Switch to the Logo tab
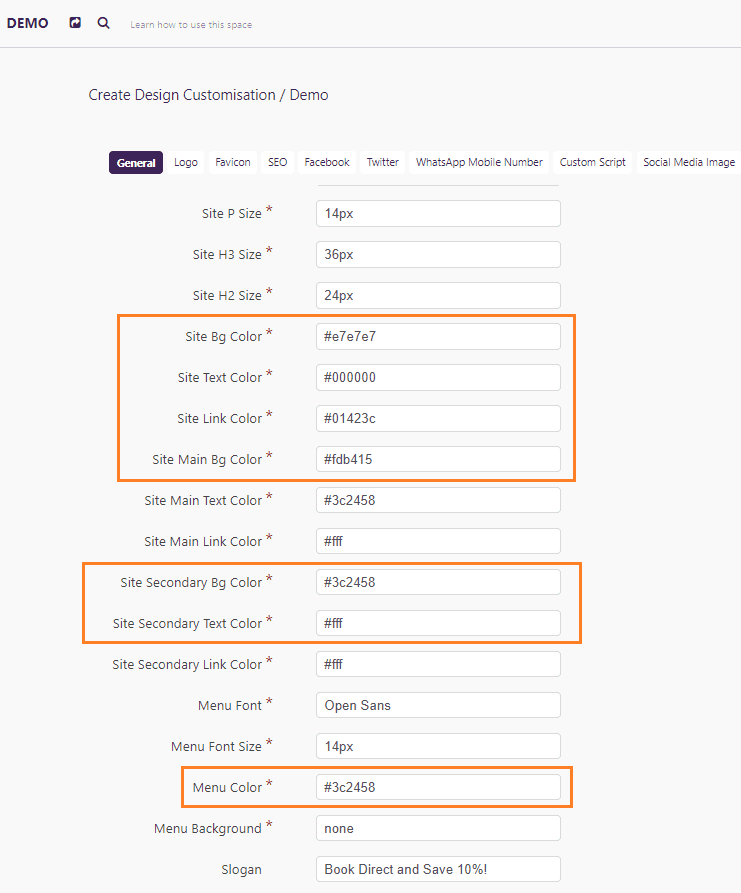This screenshot has width=741, height=893. click(186, 162)
